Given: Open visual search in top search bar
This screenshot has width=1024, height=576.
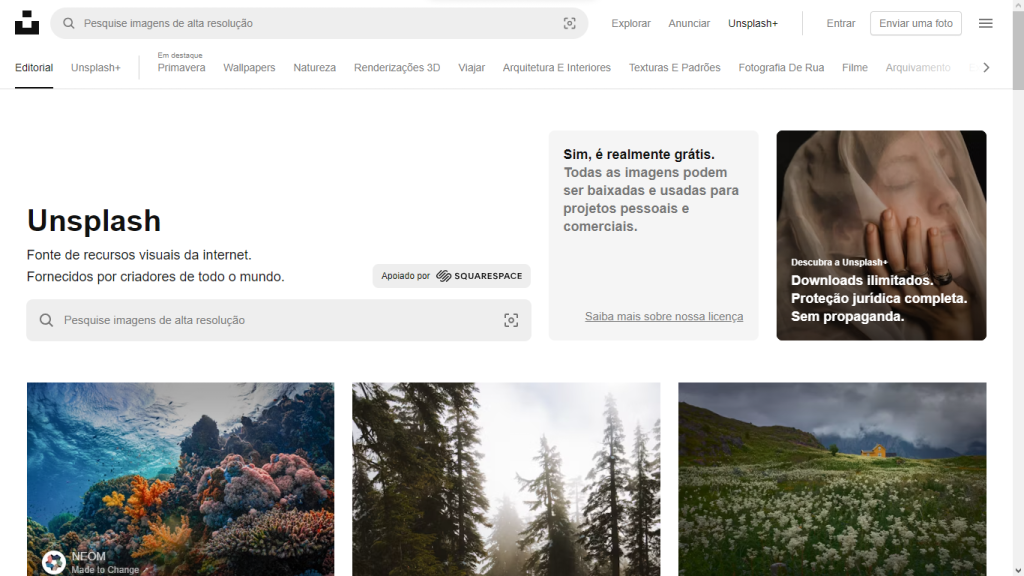Looking at the screenshot, I should coord(569,23).
